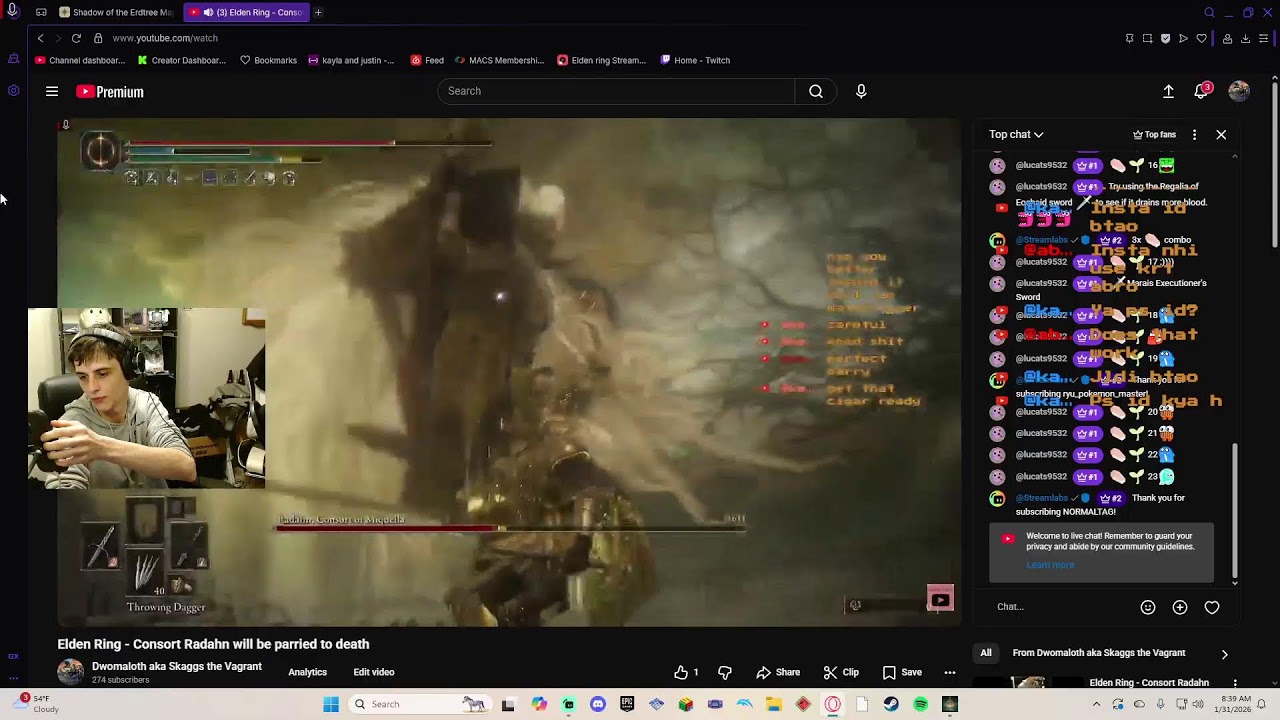Open Home - Twitch bookmark
Viewport: 1280px width, 720px height.
[695, 60]
